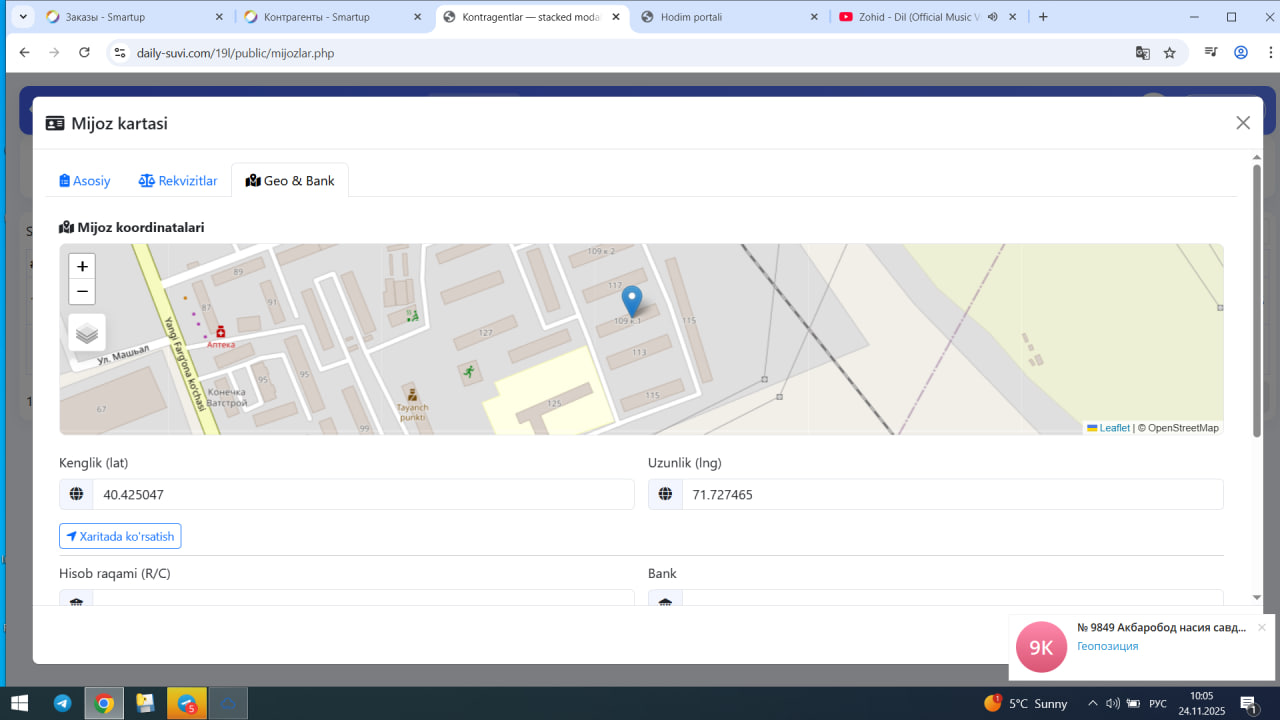Bookmark this page with the star icon
Viewport: 1280px width, 720px height.
click(x=1170, y=53)
